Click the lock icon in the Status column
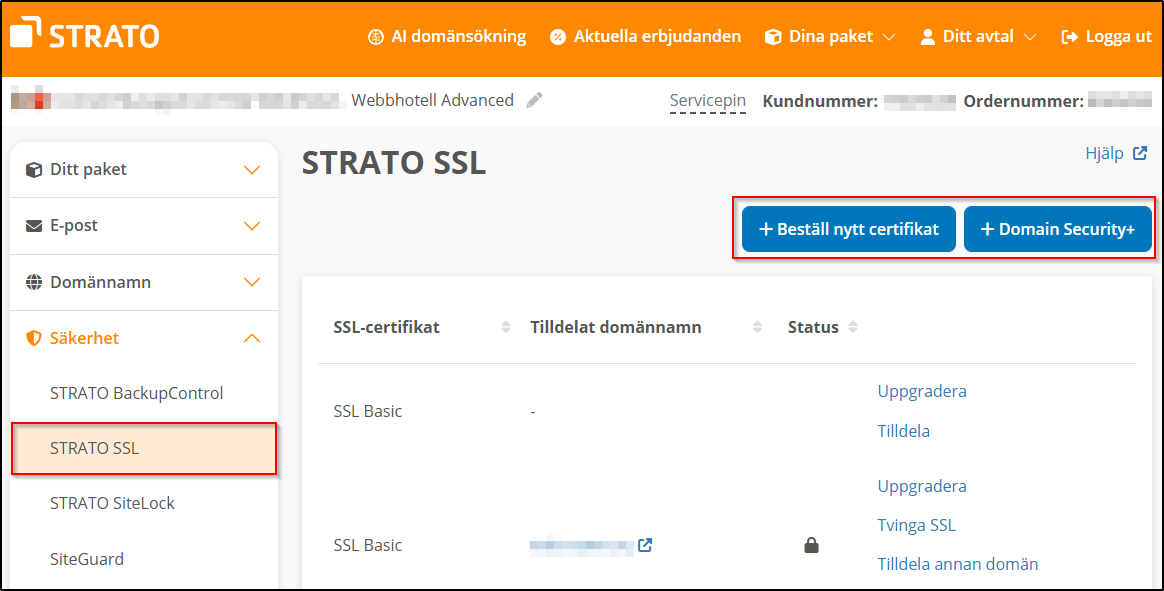The image size is (1164, 591). pos(811,544)
